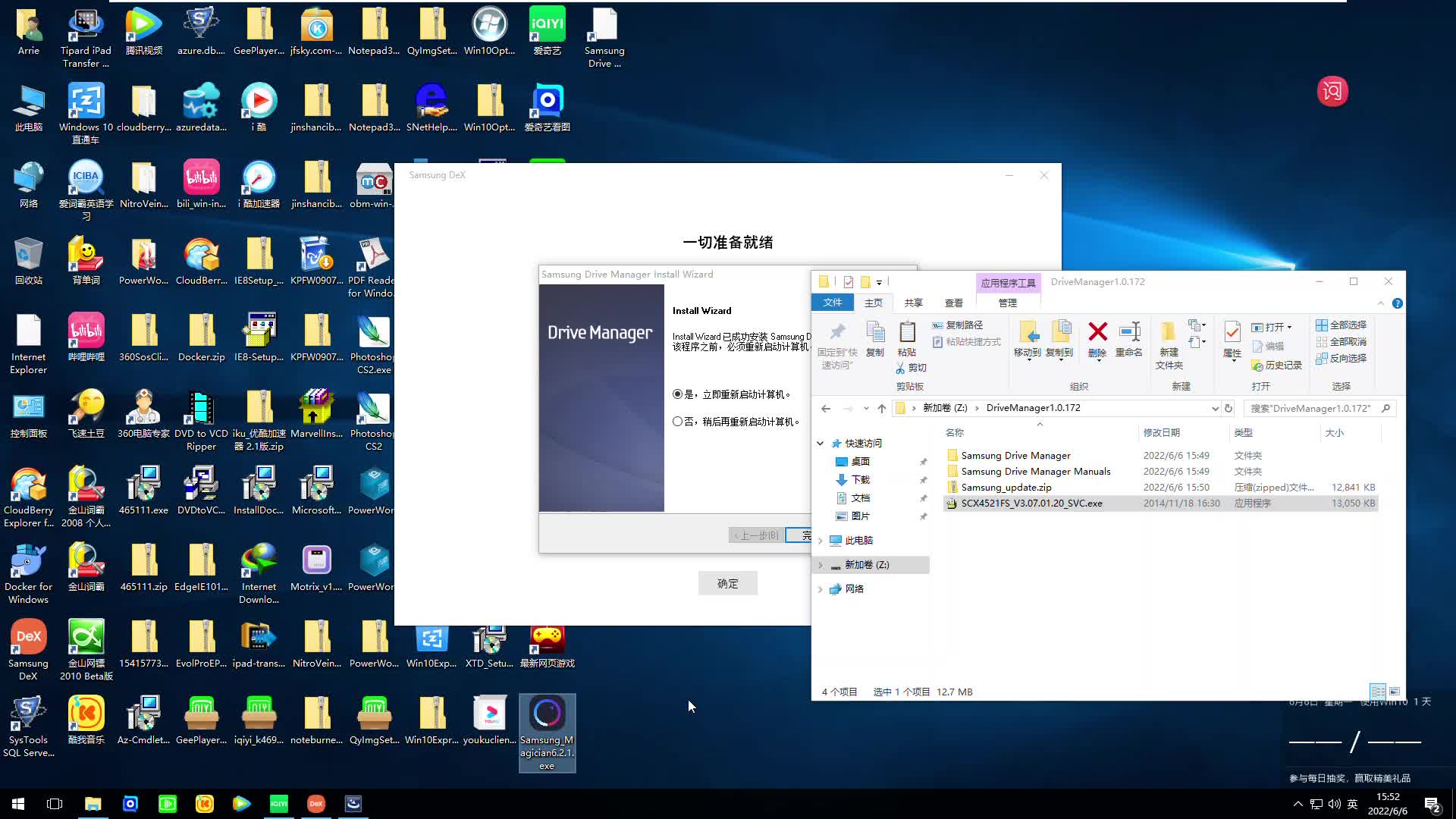The height and width of the screenshot is (819, 1456).
Task: Click the 全部取消 (Select none) button
Action: point(1341,341)
